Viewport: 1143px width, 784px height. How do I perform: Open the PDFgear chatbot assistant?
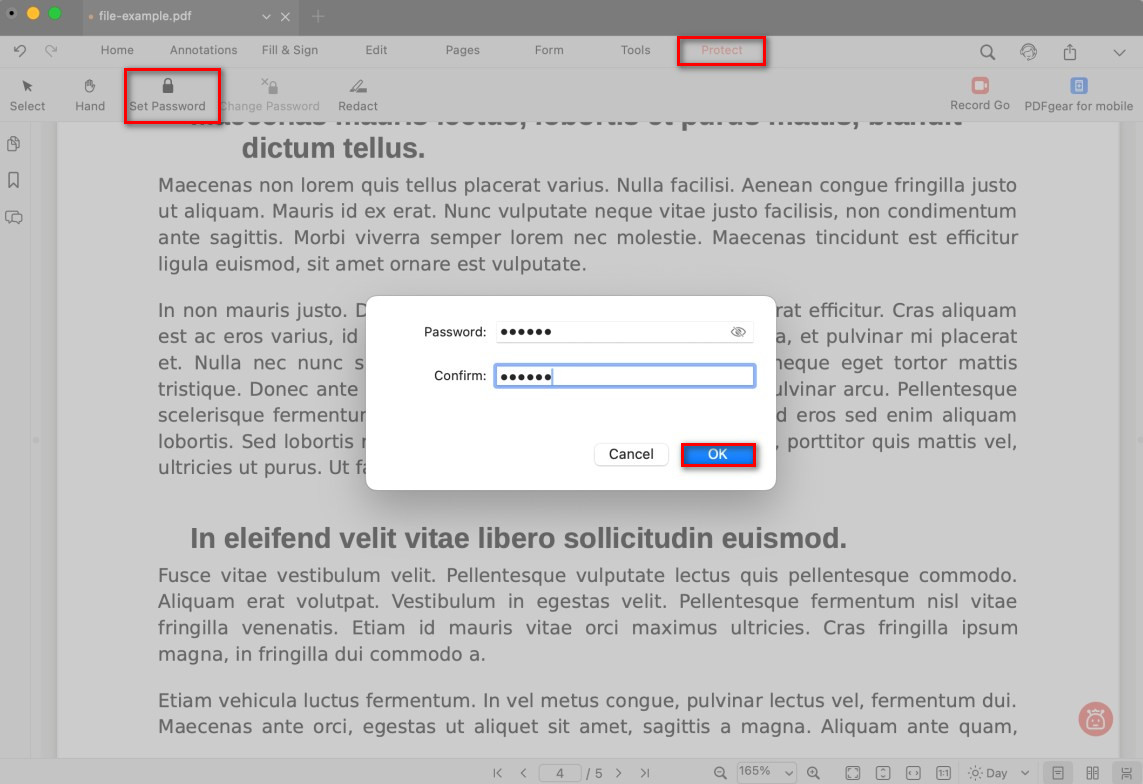[1095, 719]
